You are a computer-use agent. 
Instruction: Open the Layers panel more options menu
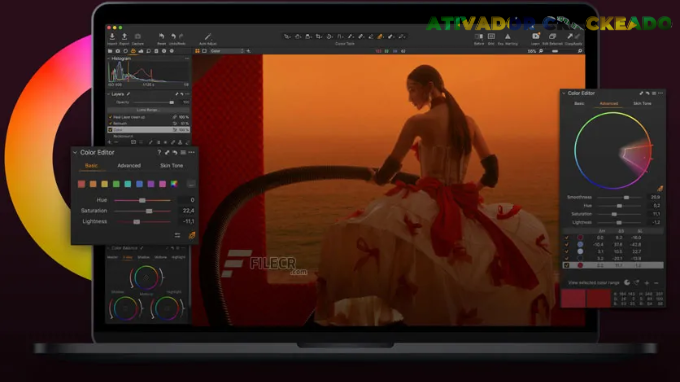[187, 94]
